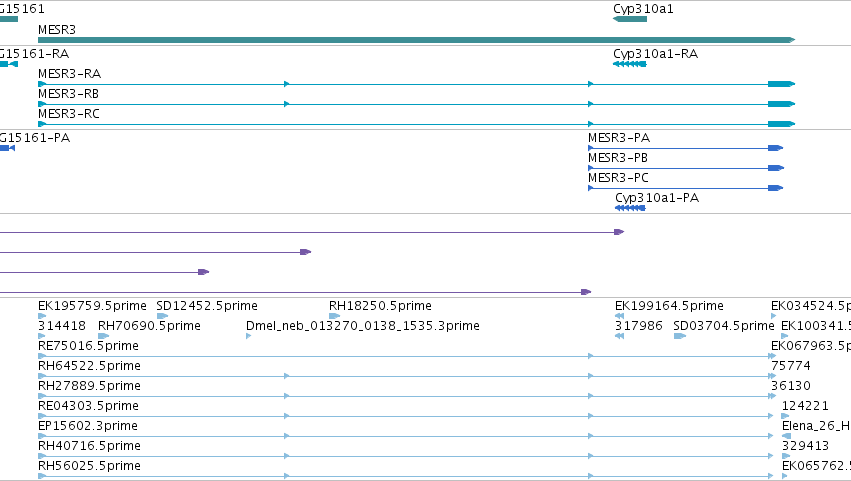Screen dimensions: 851x481
Task: Click feature 36130
Action: click(x=773, y=396)
